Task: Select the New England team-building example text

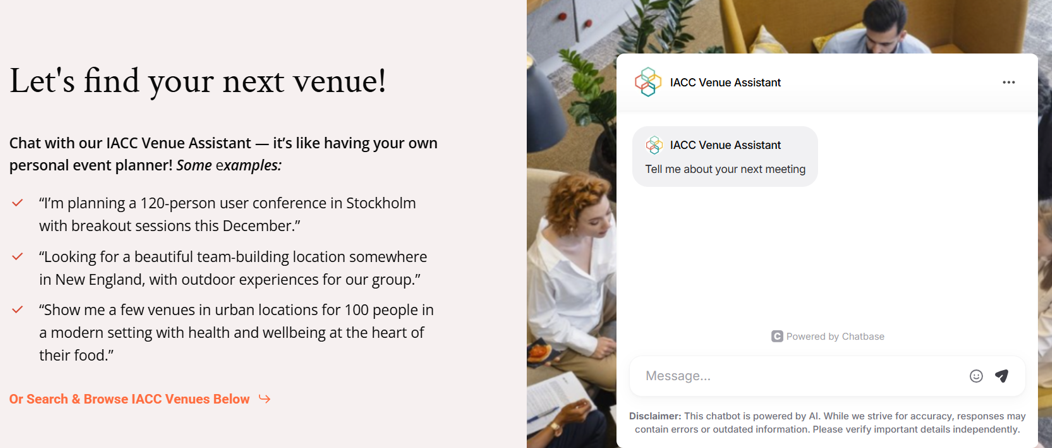Action: coord(233,268)
